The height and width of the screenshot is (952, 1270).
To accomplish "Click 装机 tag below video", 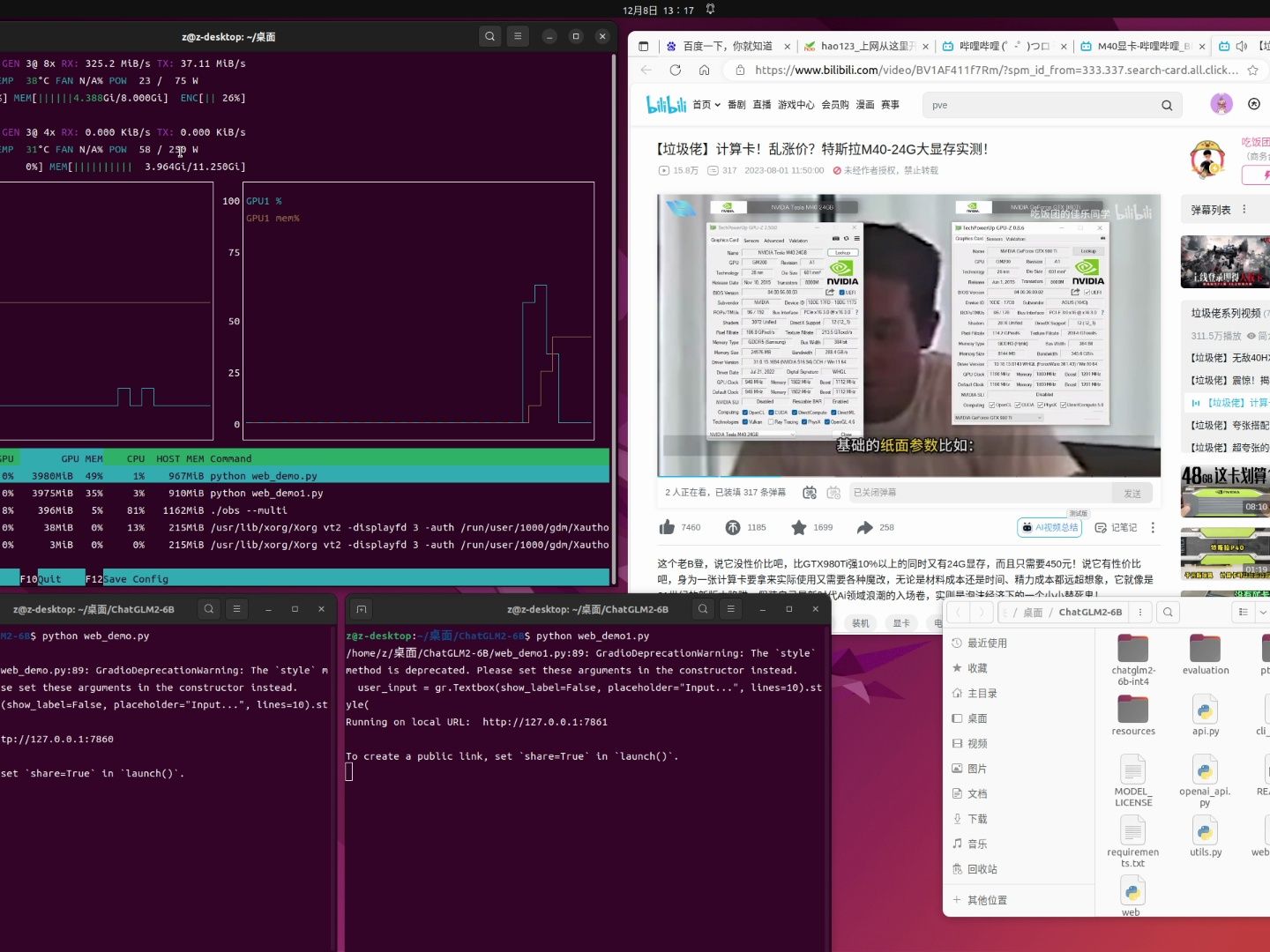I will click(860, 623).
